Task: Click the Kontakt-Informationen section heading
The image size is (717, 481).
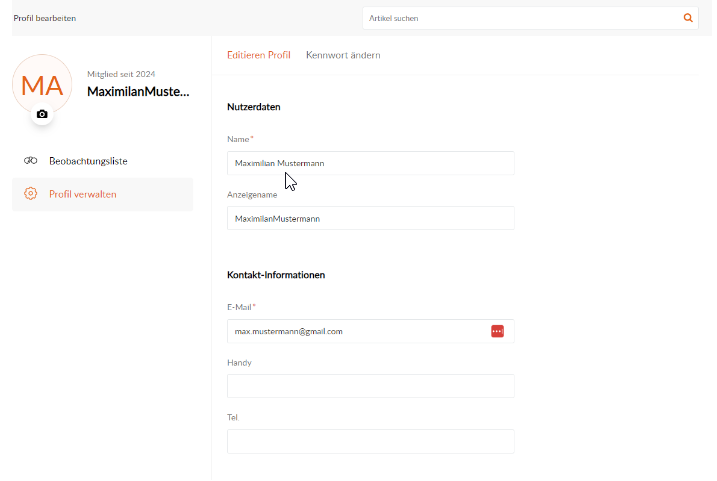Action: [276, 275]
